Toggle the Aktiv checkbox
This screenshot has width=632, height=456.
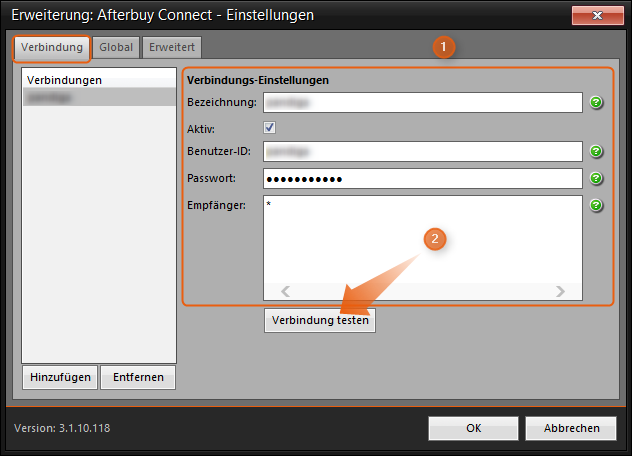click(270, 128)
